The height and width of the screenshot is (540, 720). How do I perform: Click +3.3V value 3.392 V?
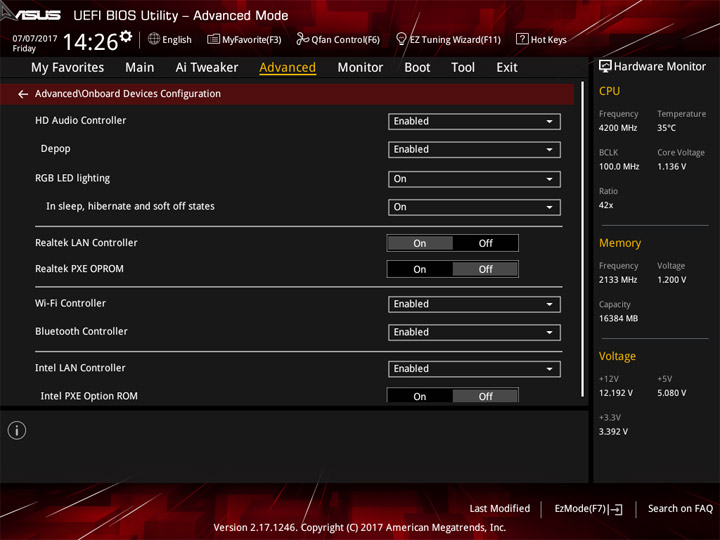(x=613, y=432)
